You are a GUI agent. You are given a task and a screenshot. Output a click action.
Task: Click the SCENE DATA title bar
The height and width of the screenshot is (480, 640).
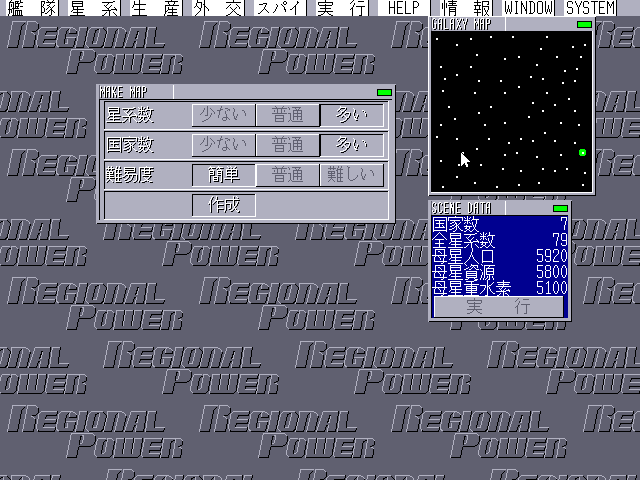(500, 209)
